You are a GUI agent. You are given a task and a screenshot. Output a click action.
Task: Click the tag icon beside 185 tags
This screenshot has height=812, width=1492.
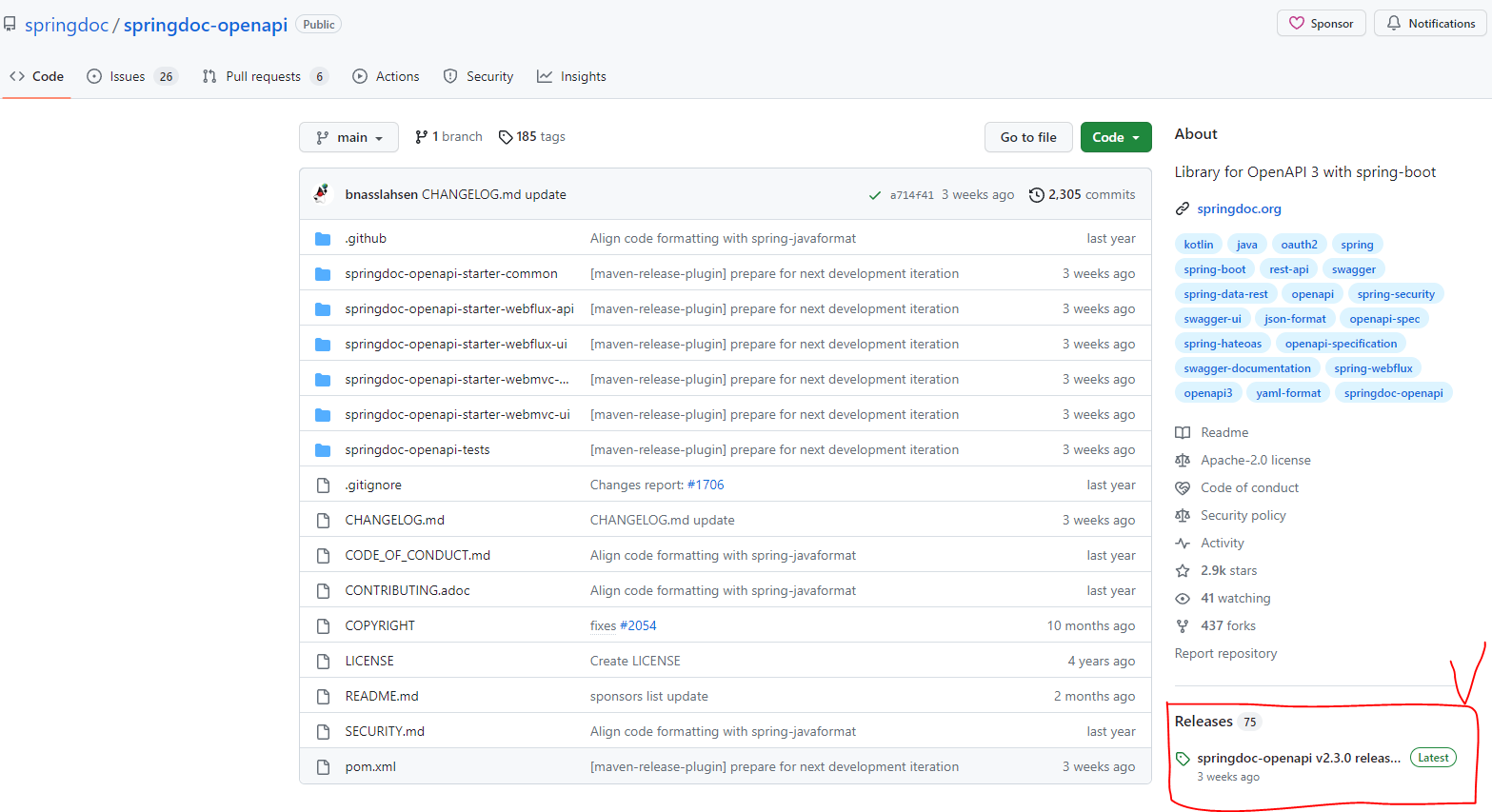[506, 137]
